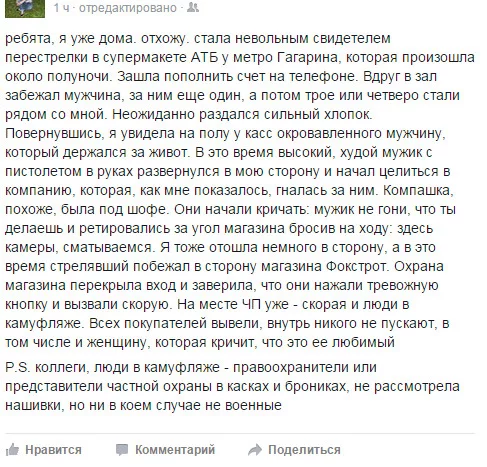Click the thumbs-up Like icon

(13, 450)
